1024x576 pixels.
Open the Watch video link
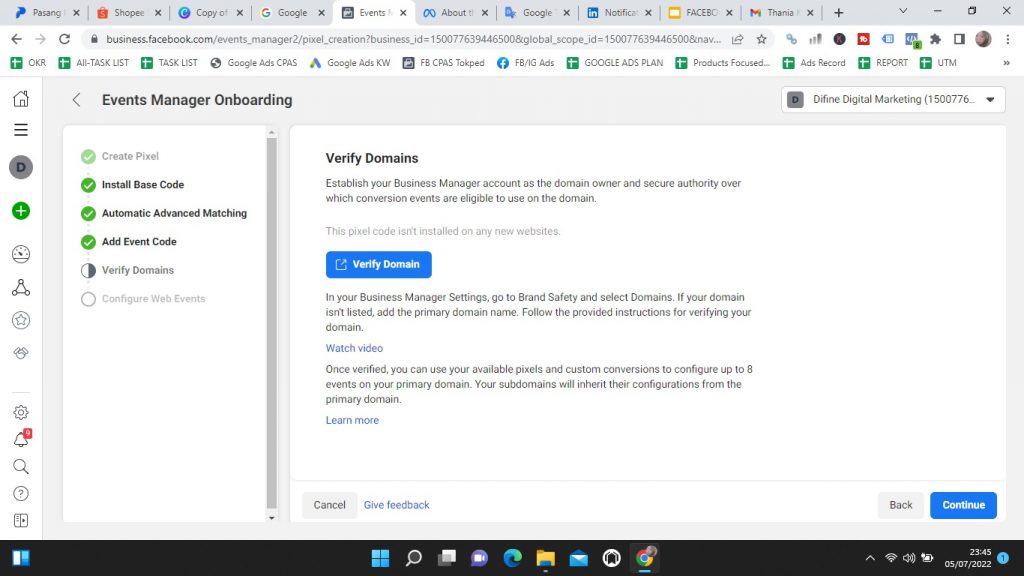pos(354,348)
